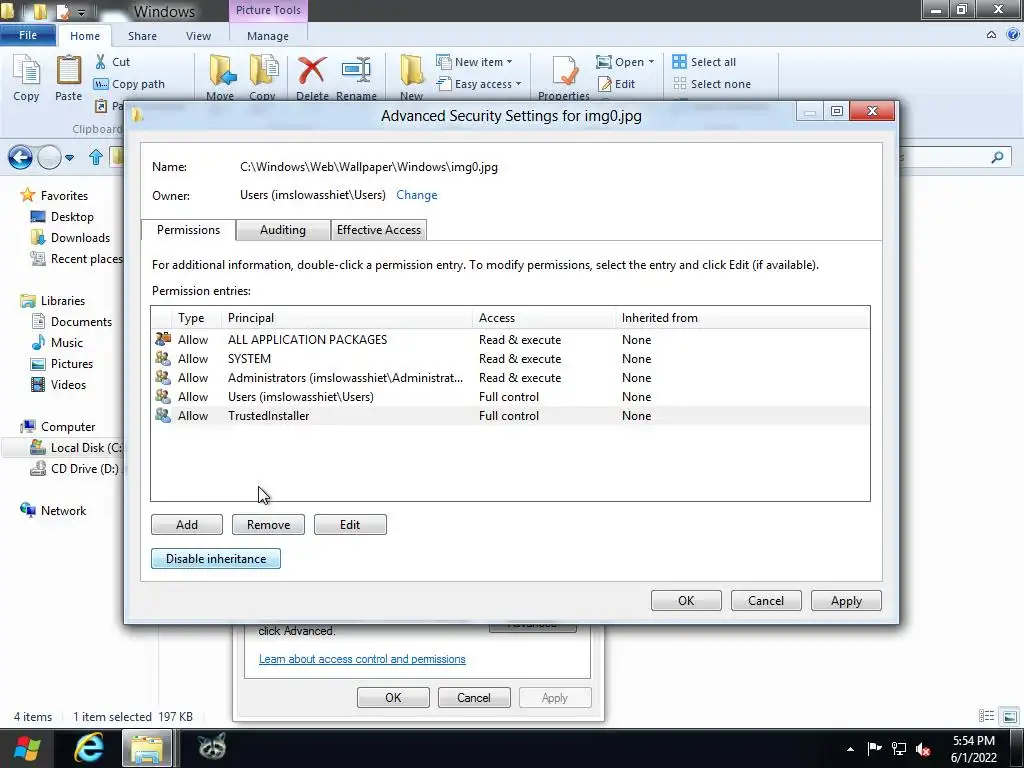1024x768 pixels.
Task: Click the Remove permission button
Action: click(x=268, y=524)
